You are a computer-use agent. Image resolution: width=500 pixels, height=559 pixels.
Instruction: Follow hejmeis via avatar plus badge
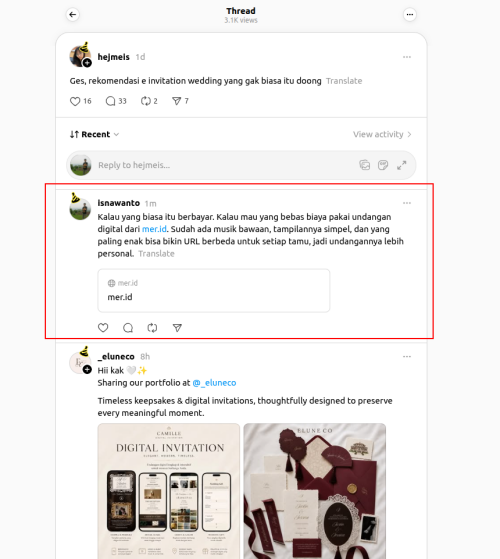[87, 63]
